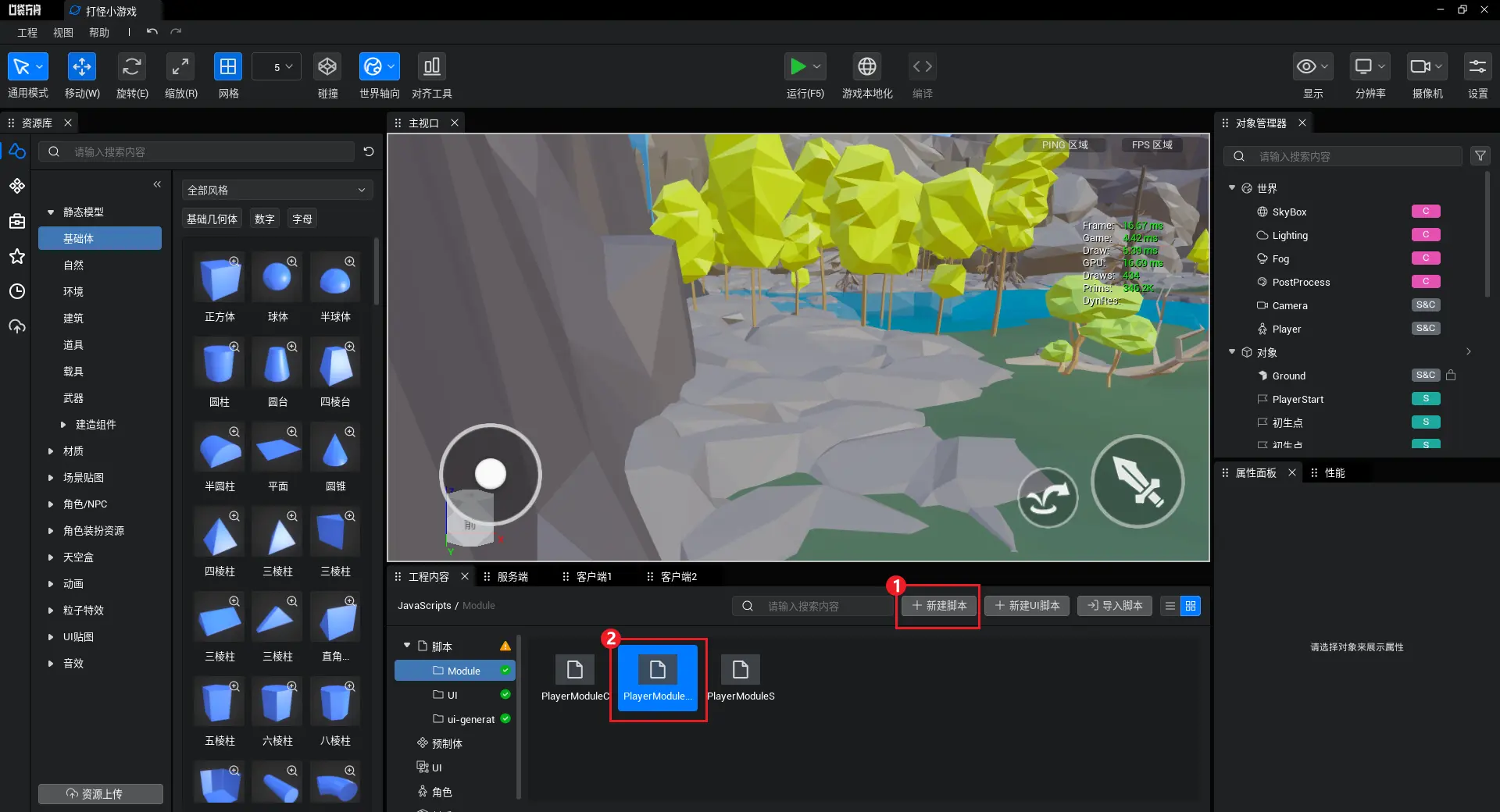The width and height of the screenshot is (1500, 812).
Task: Collapse the 脚本 folder node
Action: [x=407, y=646]
